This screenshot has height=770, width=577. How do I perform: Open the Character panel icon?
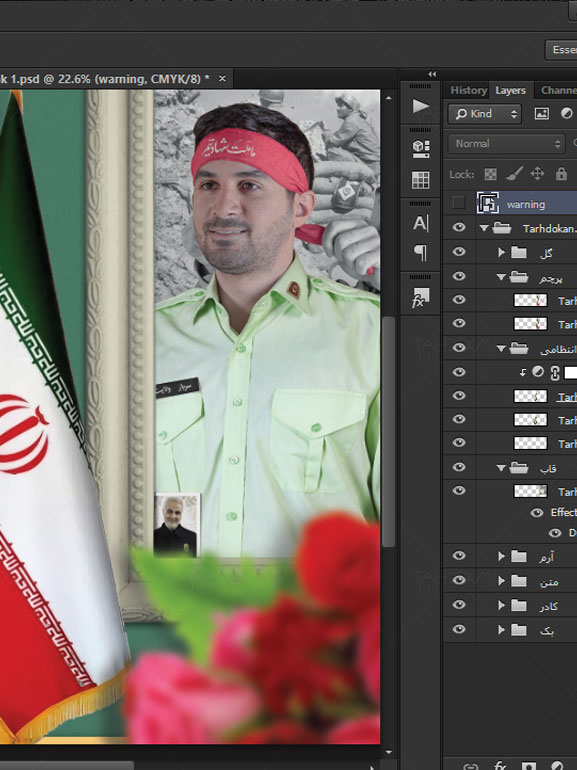(420, 223)
